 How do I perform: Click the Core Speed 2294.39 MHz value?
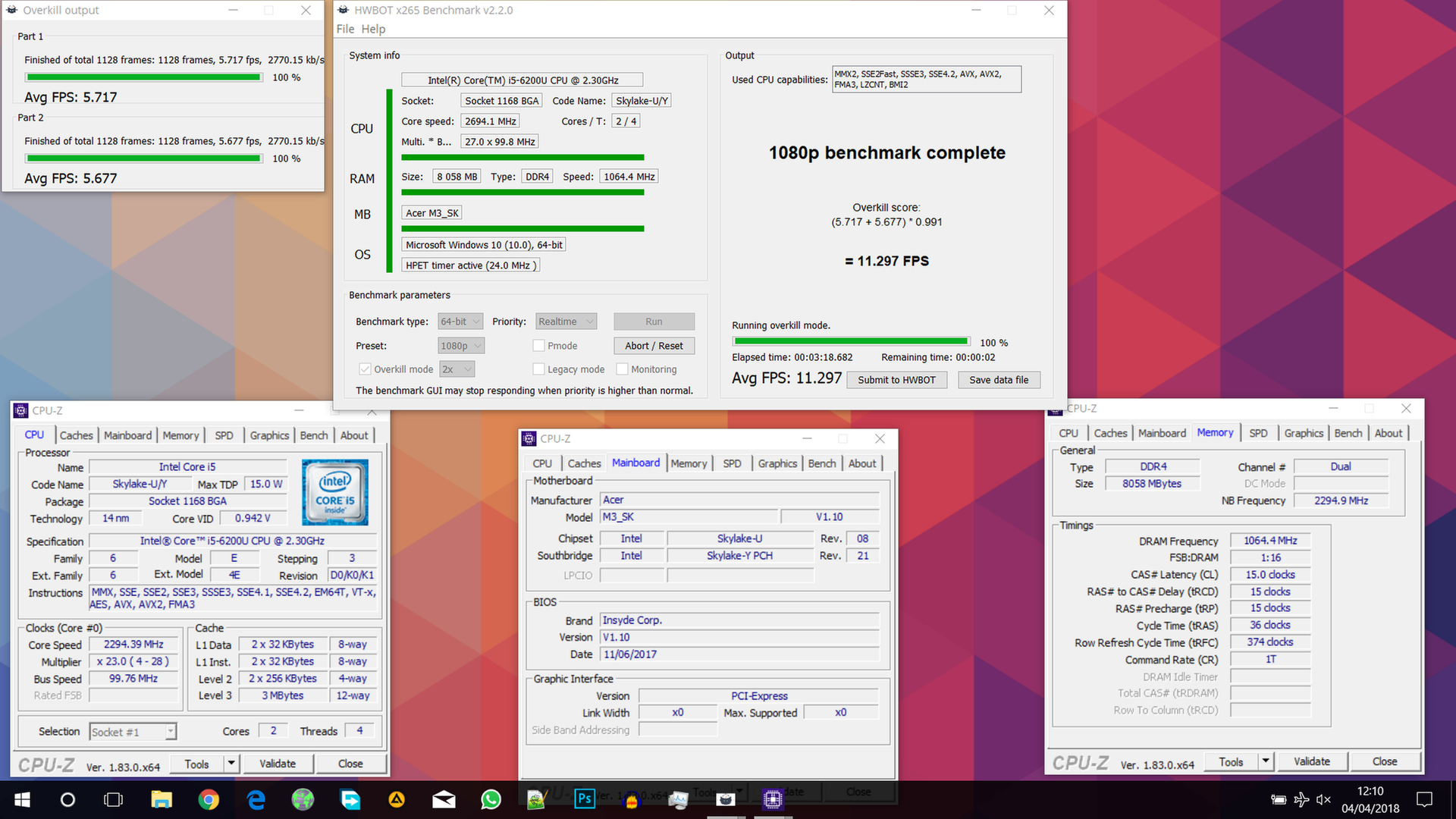click(133, 644)
